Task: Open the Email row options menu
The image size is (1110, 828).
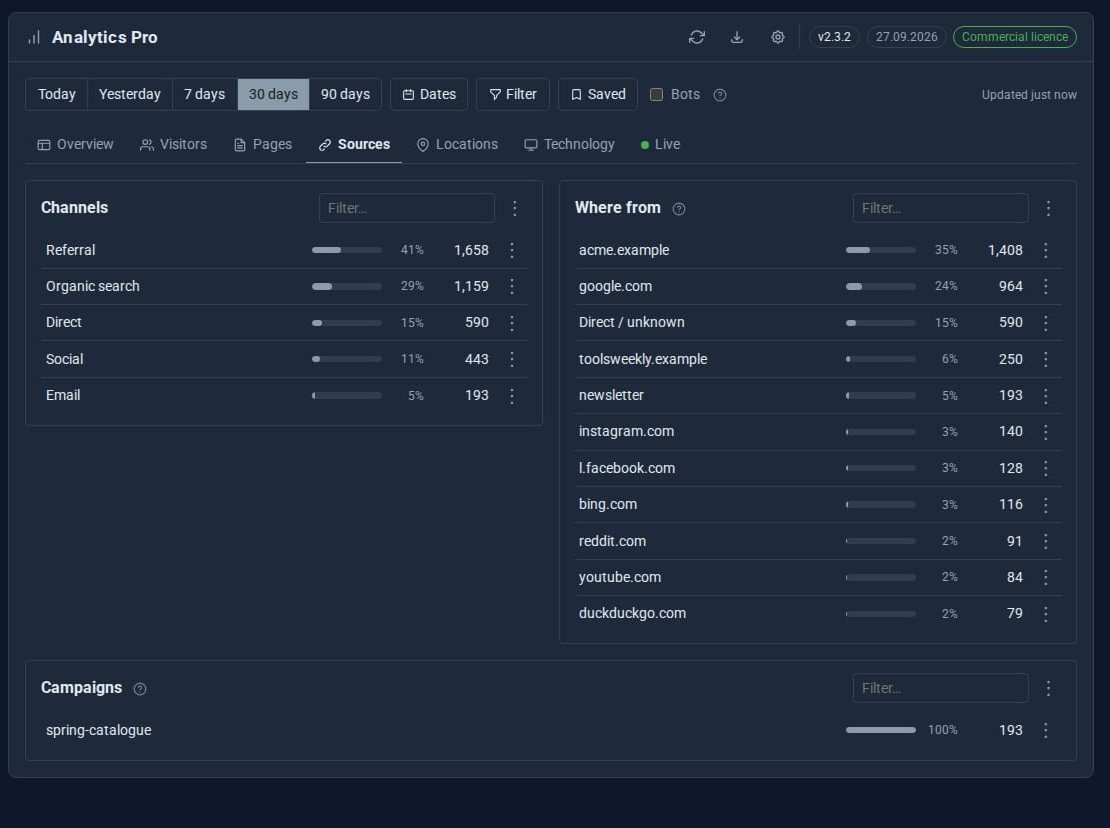Action: coord(512,396)
